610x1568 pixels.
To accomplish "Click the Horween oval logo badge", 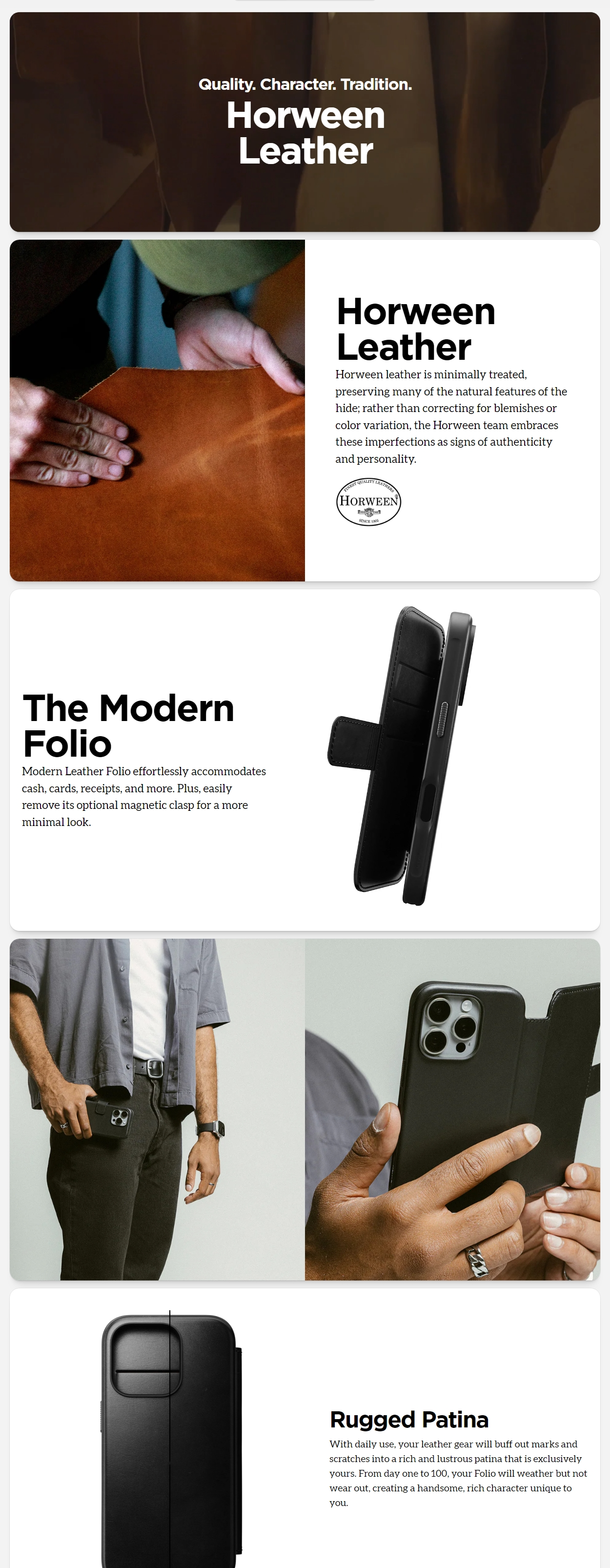I will point(368,501).
